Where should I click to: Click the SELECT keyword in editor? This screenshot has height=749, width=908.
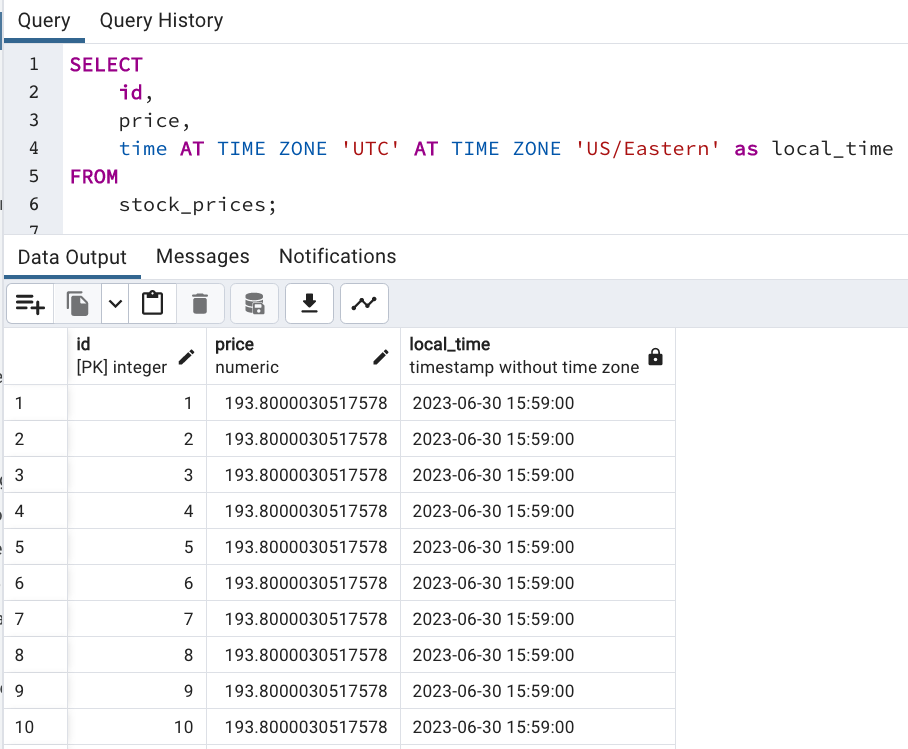106,64
